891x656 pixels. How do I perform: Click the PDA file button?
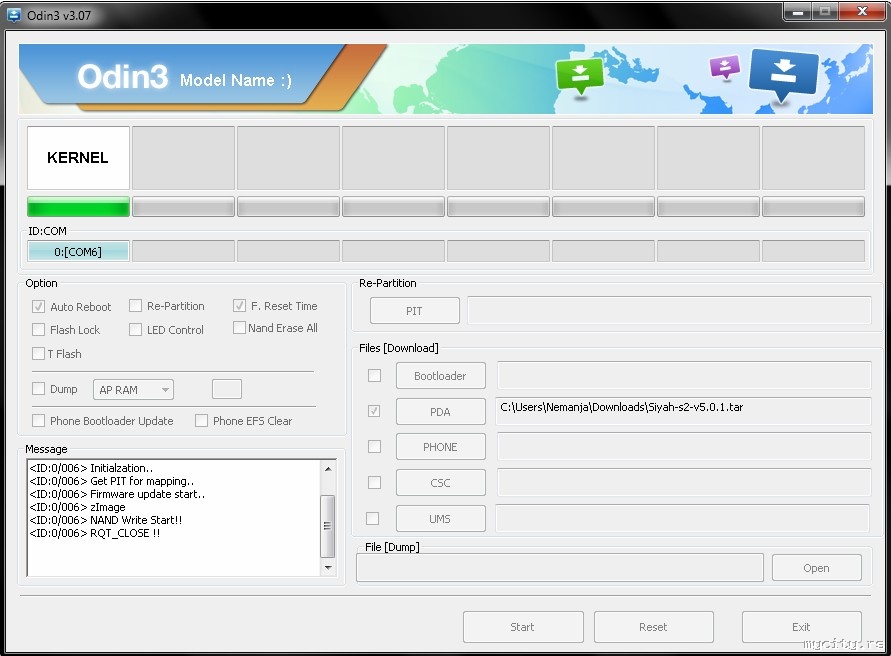coord(440,412)
